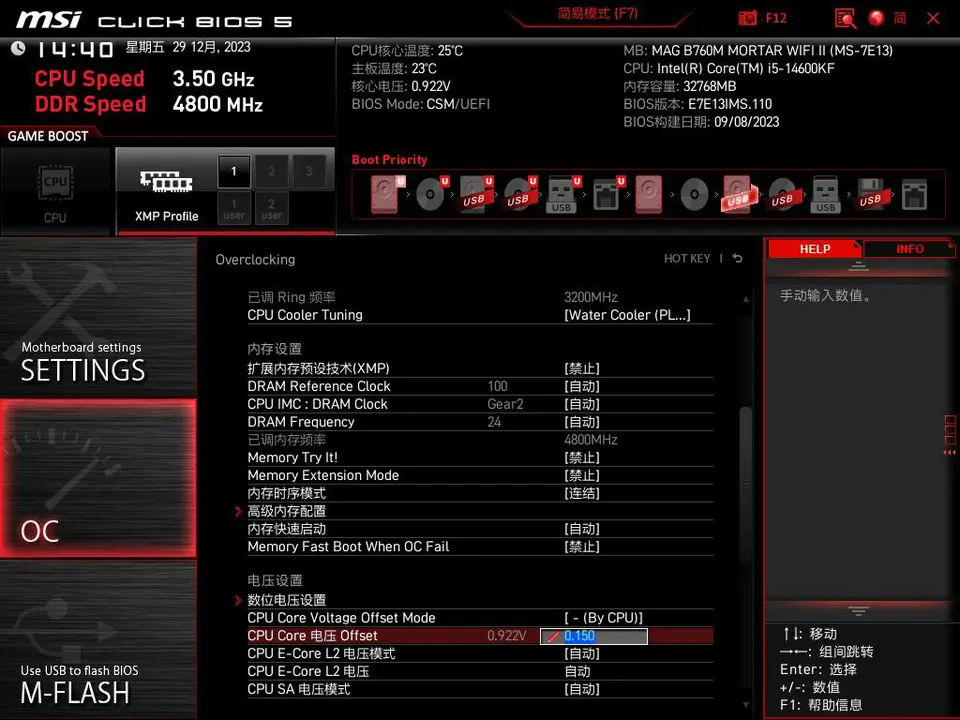Click the bottom handle of the help panel

pos(858,611)
